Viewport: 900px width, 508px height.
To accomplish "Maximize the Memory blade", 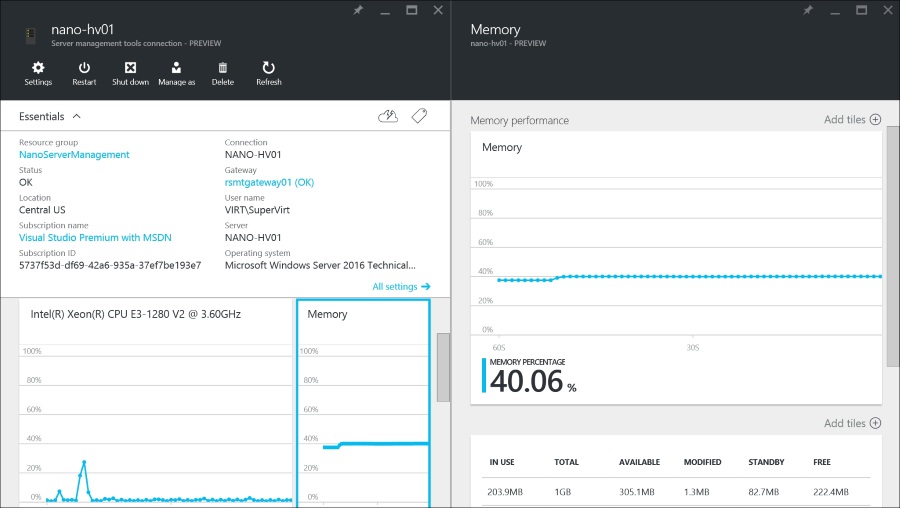I will [862, 10].
